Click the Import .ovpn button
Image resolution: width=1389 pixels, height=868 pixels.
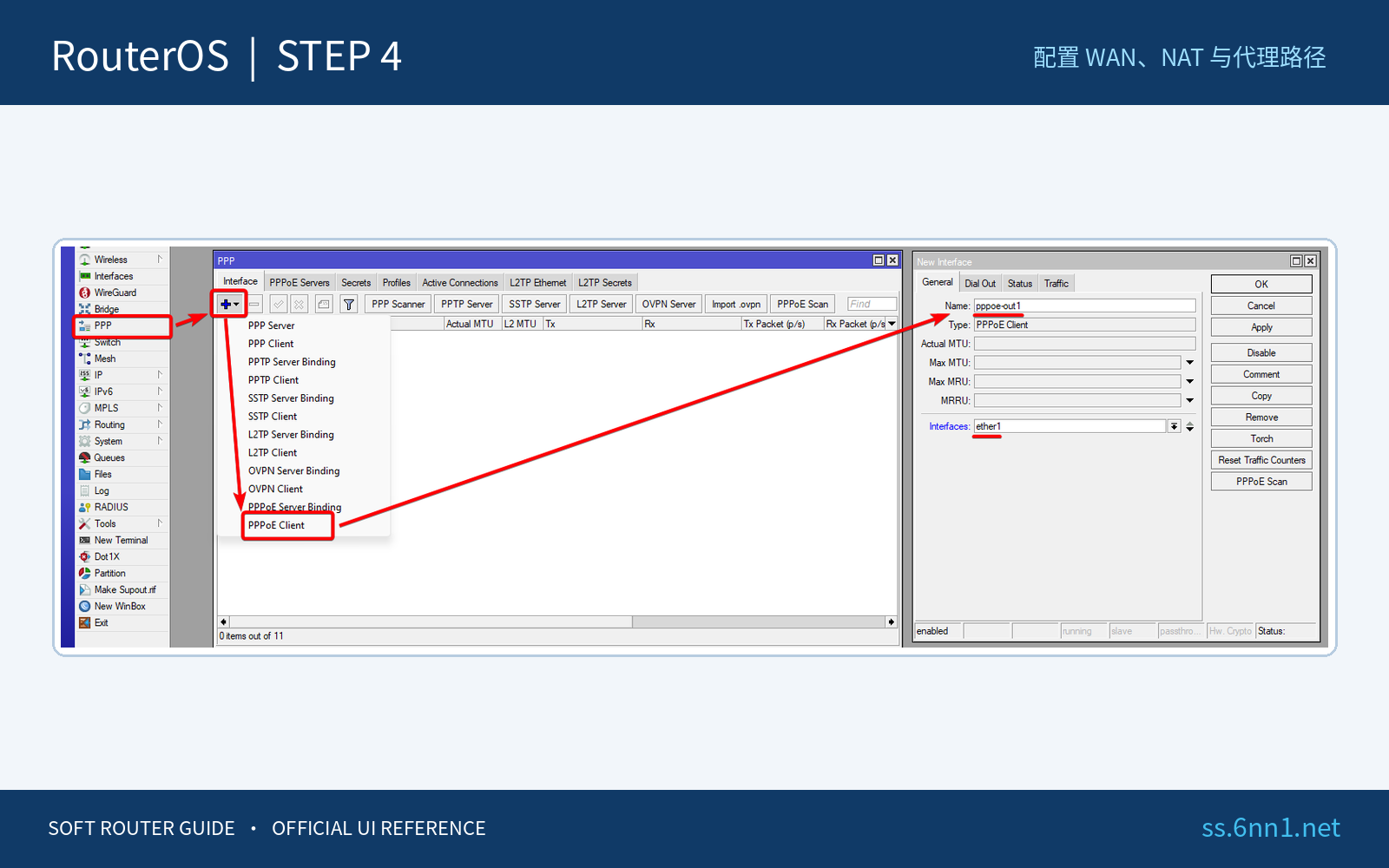tap(736, 304)
